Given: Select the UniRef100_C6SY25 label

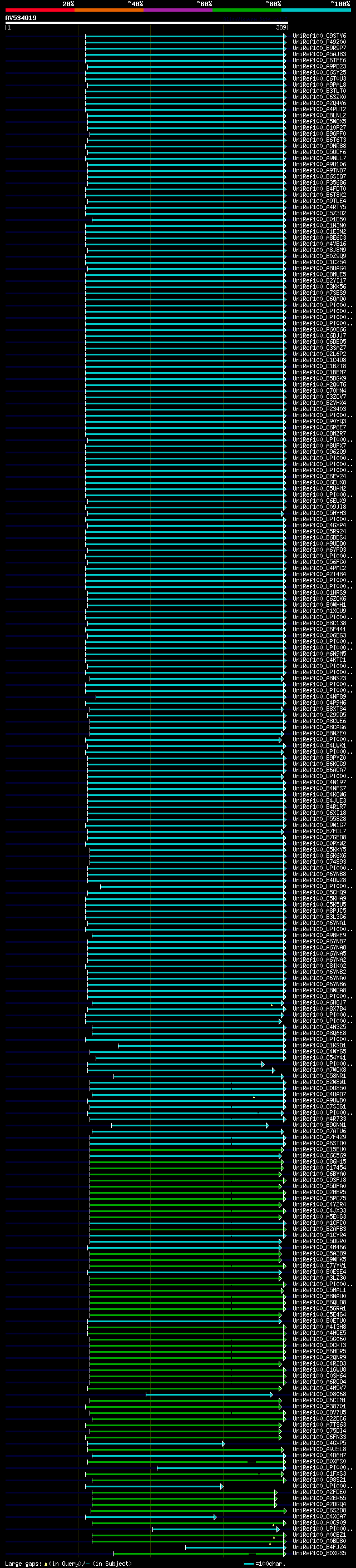Looking at the screenshot, I should [319, 72].
